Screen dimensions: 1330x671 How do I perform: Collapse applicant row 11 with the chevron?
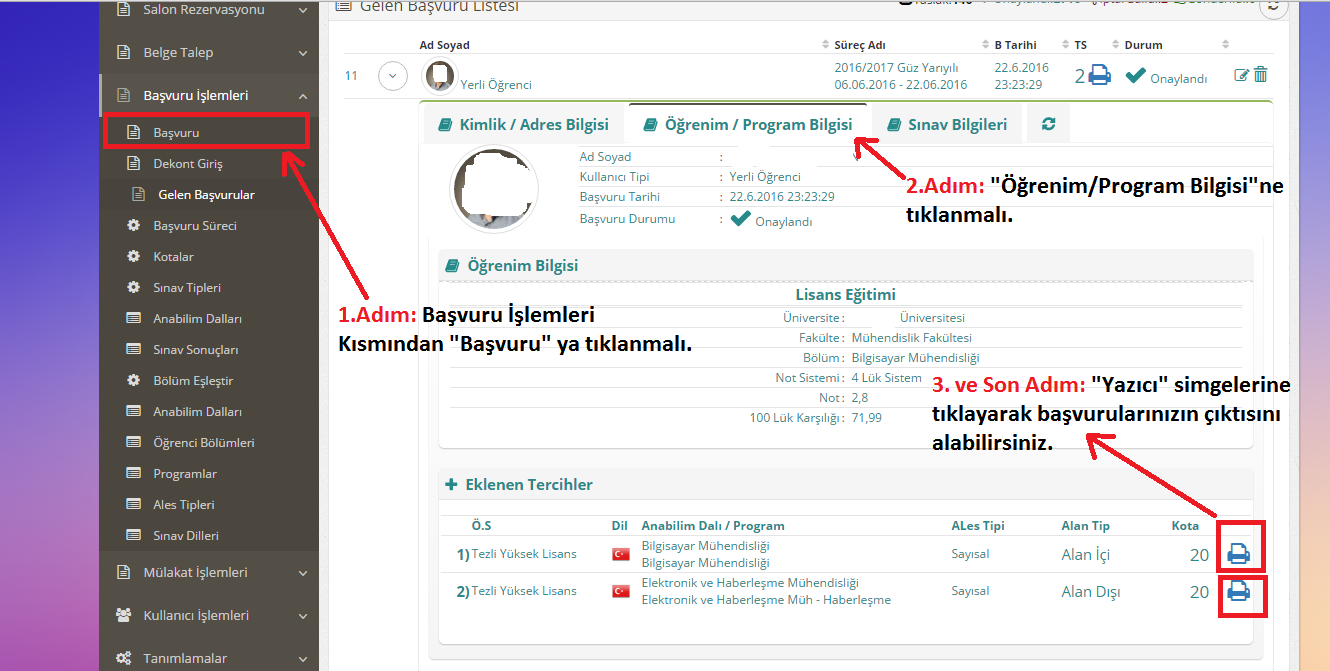392,76
